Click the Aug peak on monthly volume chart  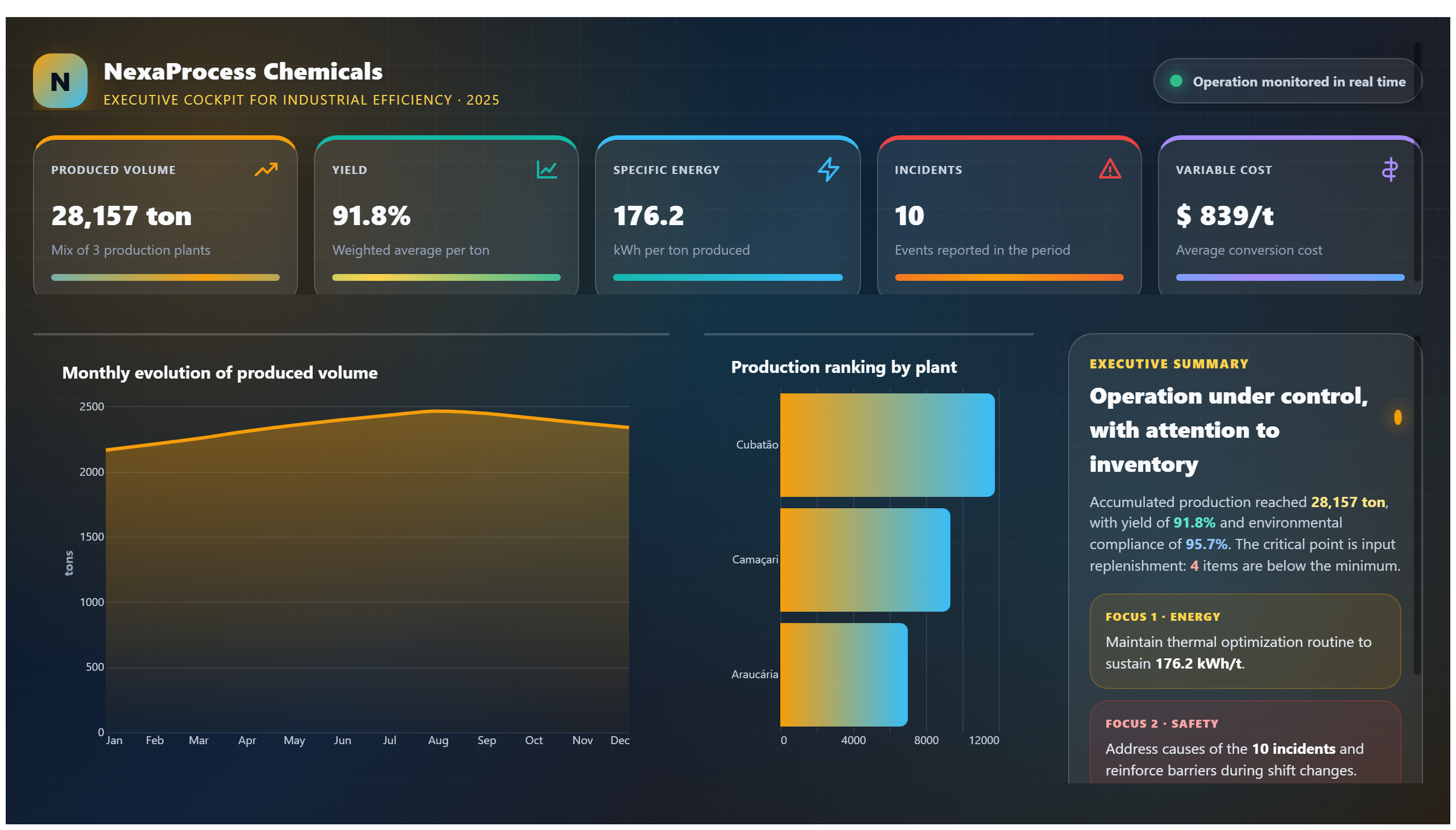(x=438, y=410)
